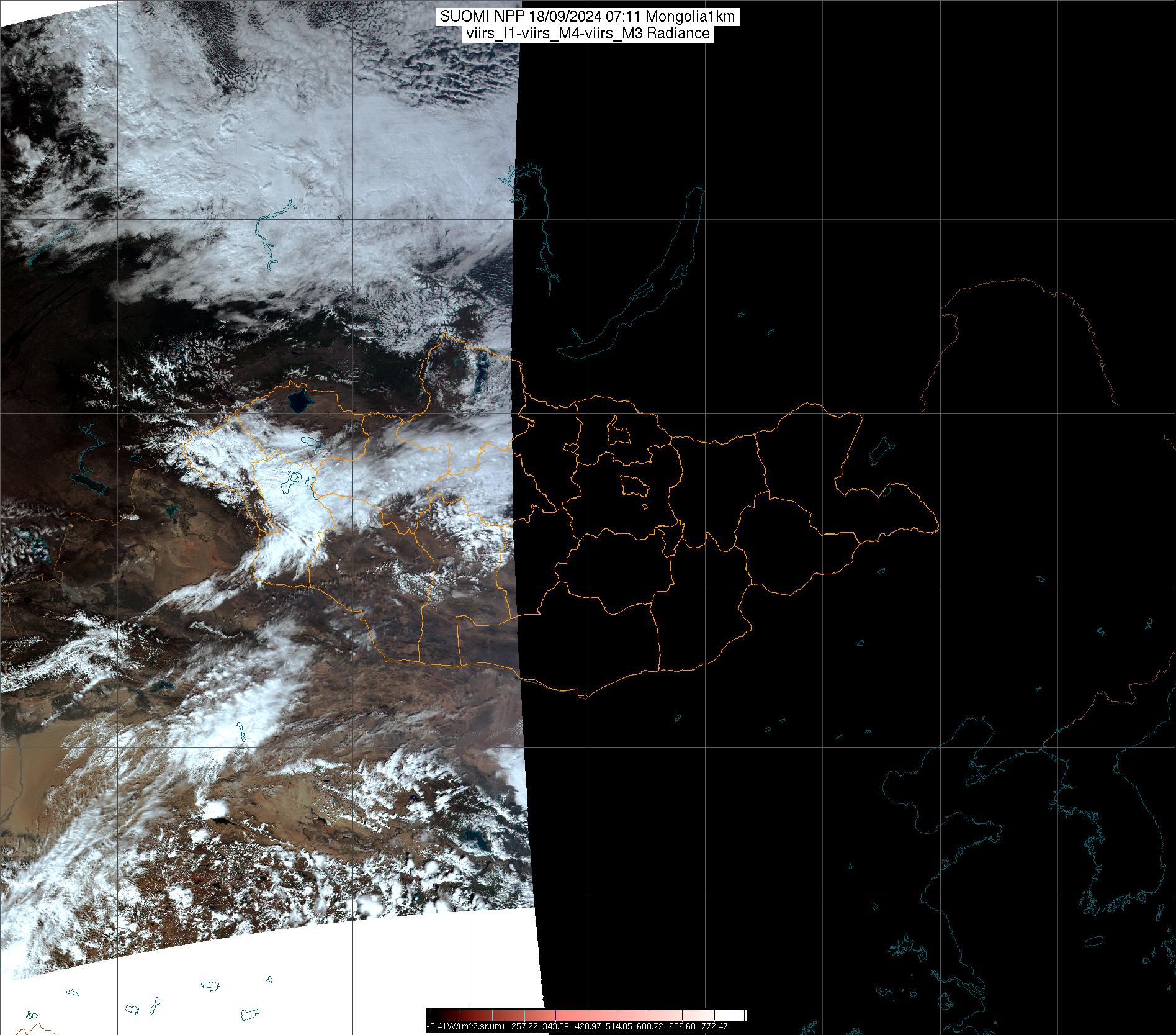Click the -0.41W/(m^2.sr.um) units label
The width and height of the screenshot is (1176, 1035).
click(467, 1026)
